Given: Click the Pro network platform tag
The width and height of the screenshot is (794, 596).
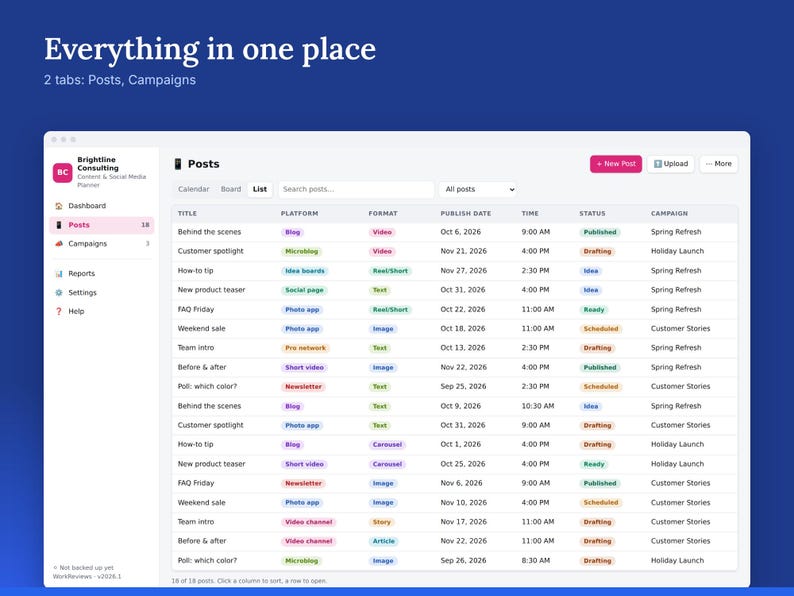Looking at the screenshot, I should [305, 348].
